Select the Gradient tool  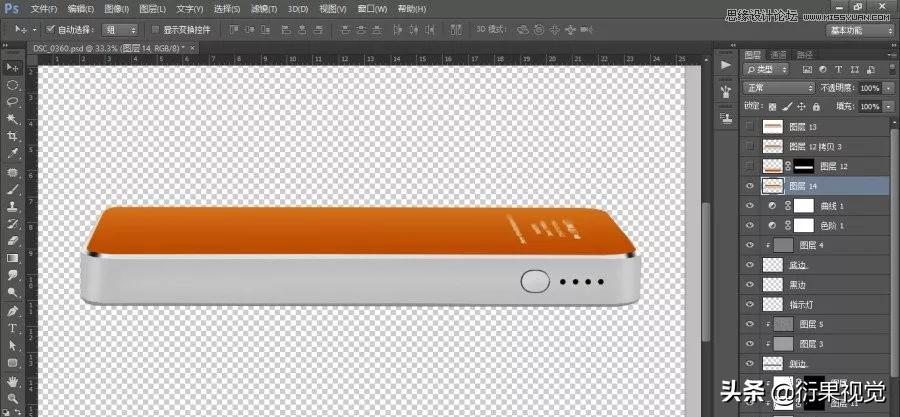pyautogui.click(x=13, y=258)
